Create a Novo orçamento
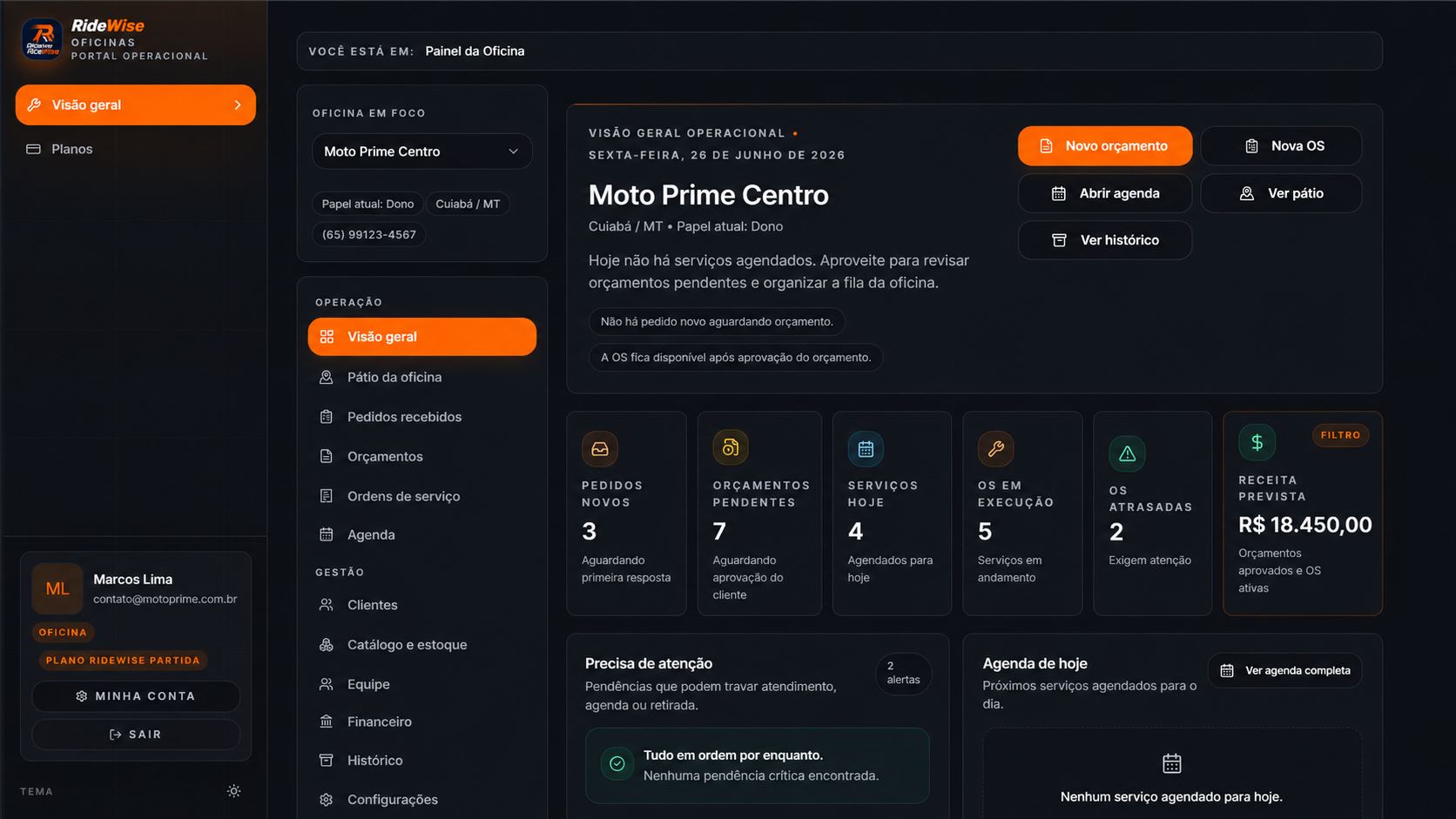Viewport: 1456px width, 819px height. point(1104,146)
